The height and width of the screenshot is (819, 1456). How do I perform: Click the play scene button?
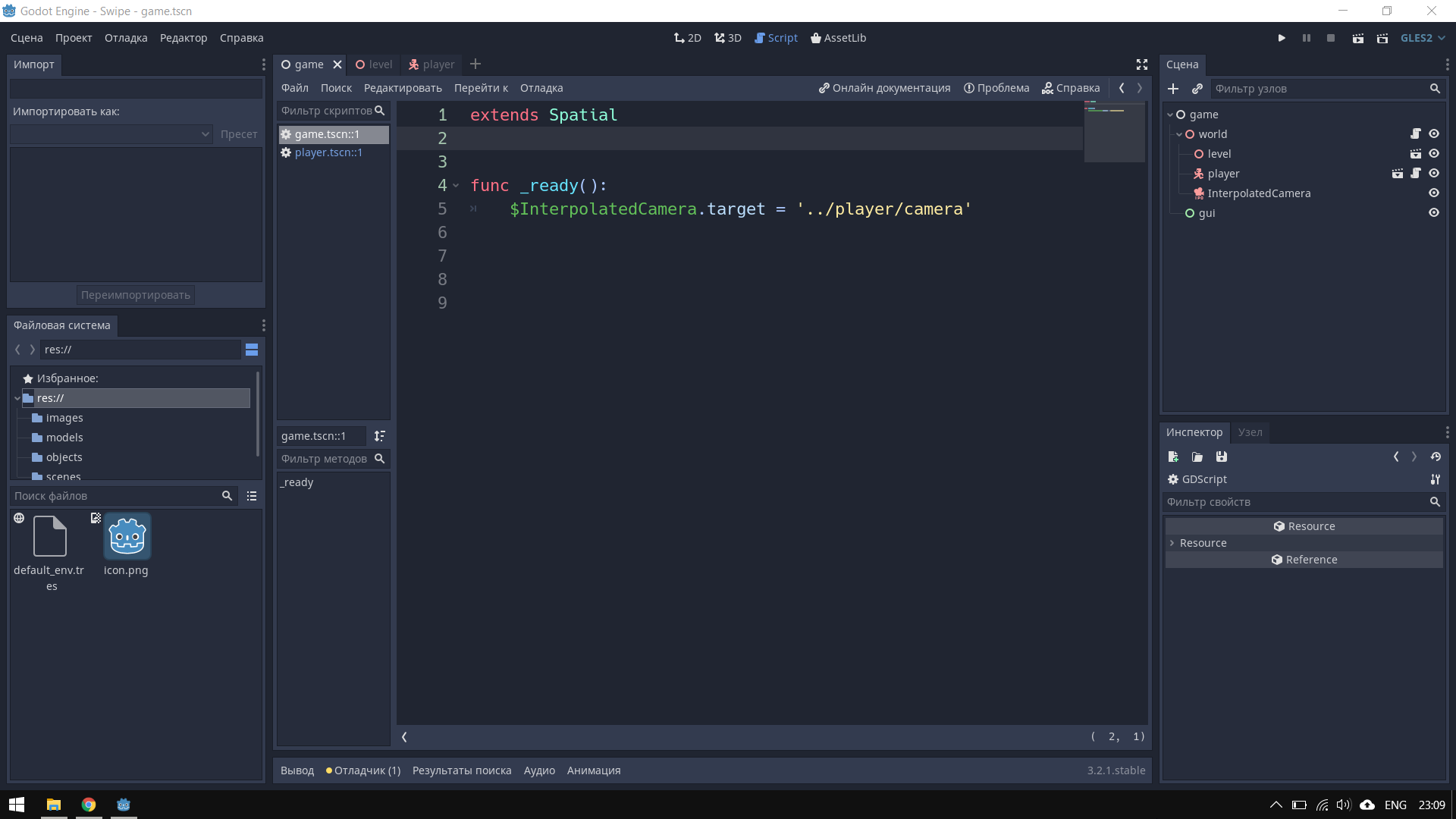(1358, 38)
